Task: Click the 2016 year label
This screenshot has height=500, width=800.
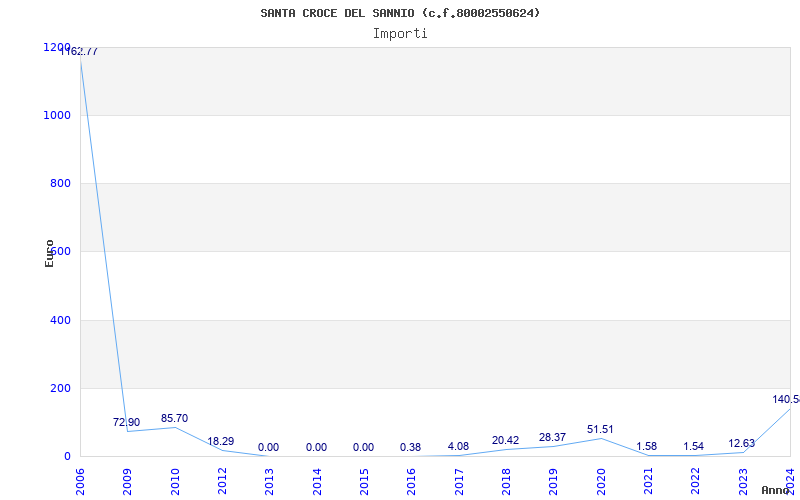Action: click(x=412, y=482)
